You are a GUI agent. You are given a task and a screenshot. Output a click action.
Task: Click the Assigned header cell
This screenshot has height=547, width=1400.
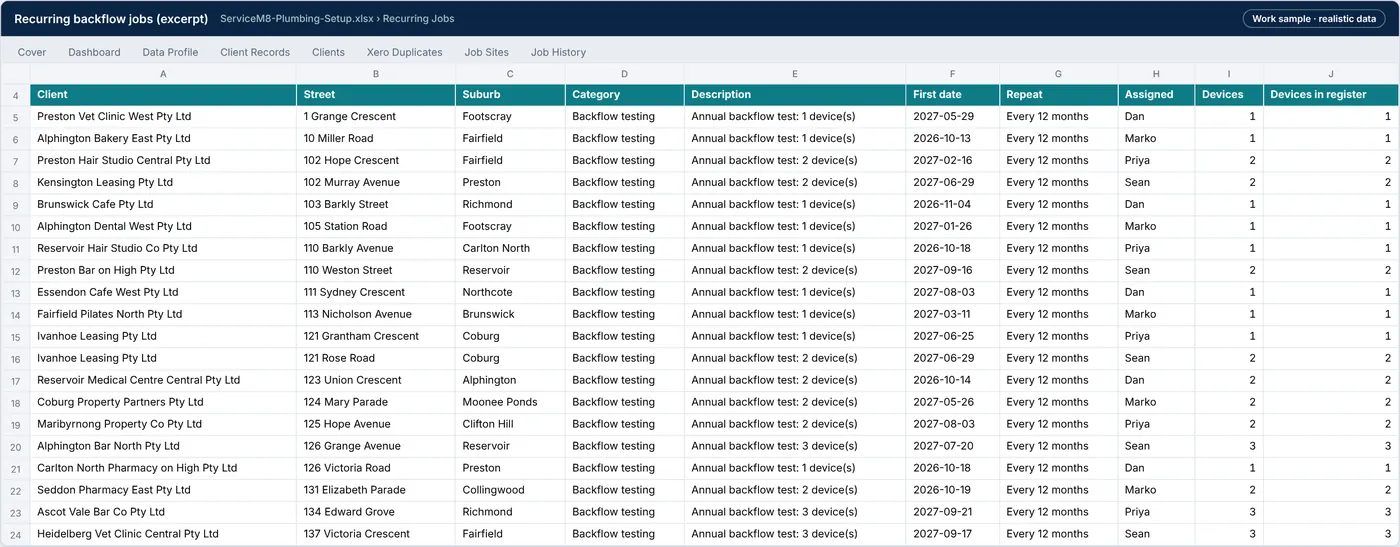tap(1157, 95)
